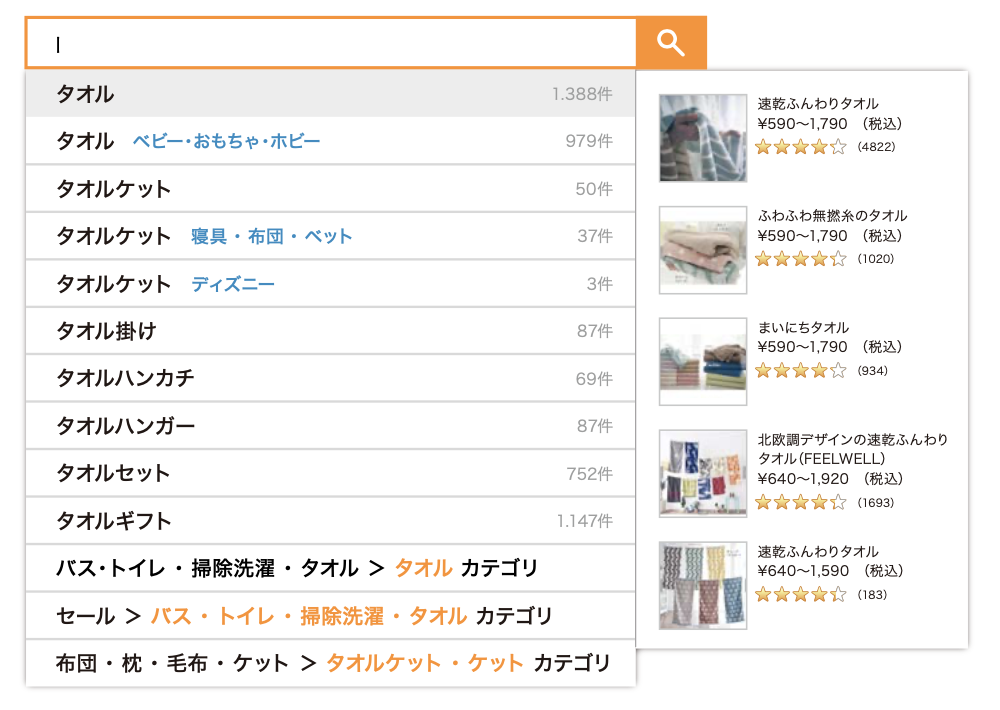The height and width of the screenshot is (710, 1000).
Task: Click the orange magnifier search button
Action: click(x=672, y=43)
